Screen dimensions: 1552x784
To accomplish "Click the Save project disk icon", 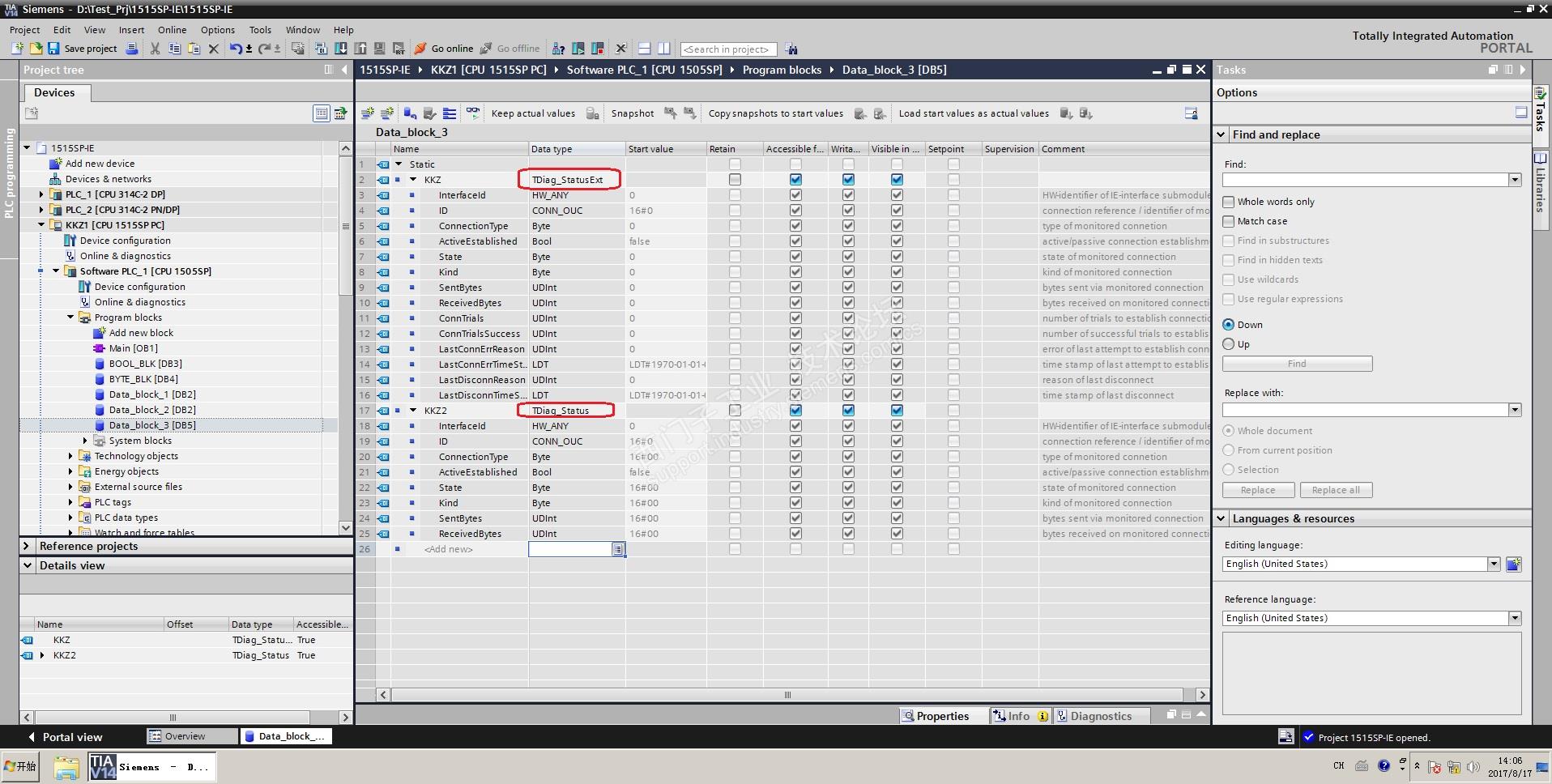I will (53, 49).
